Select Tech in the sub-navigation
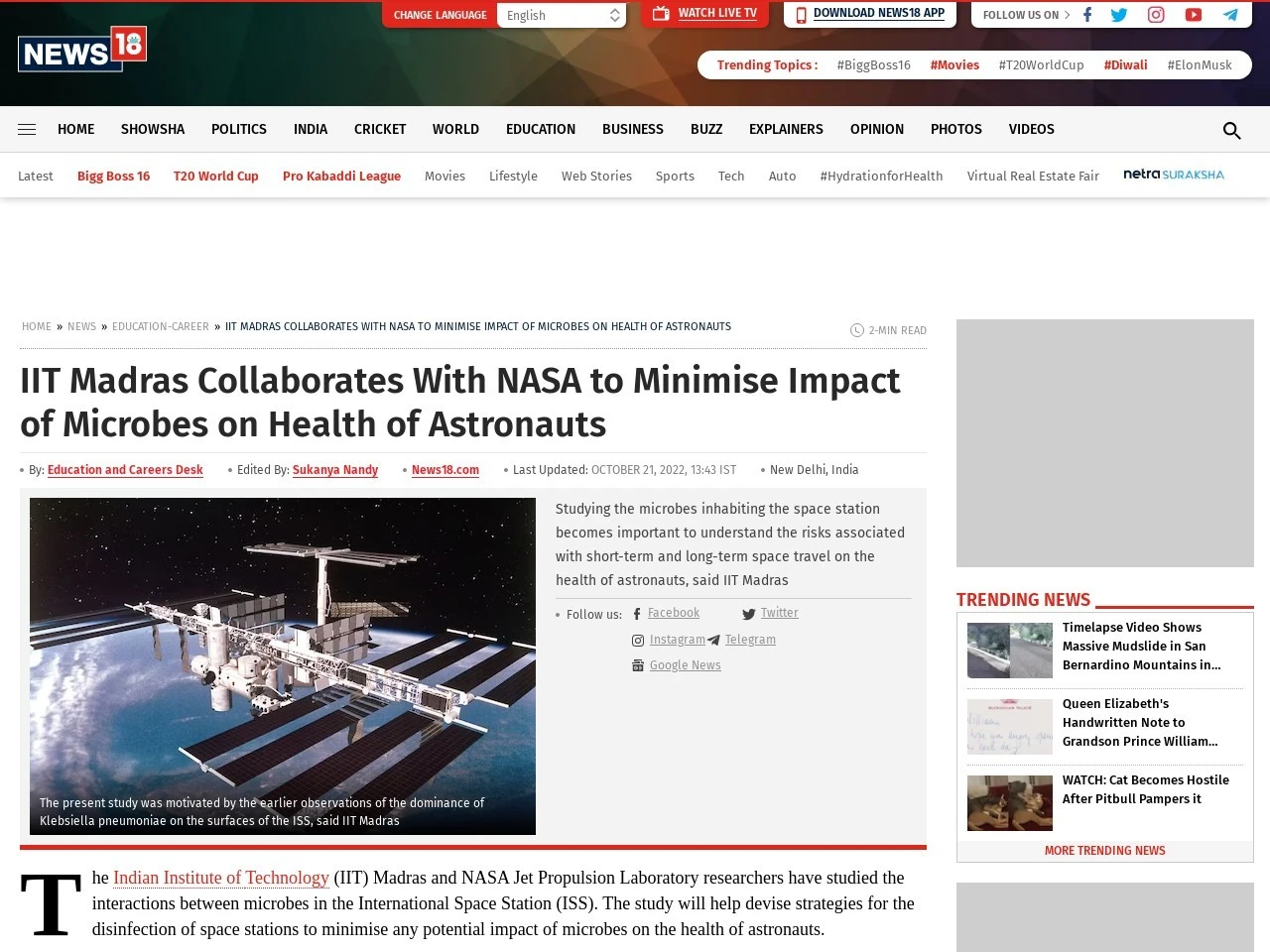This screenshot has width=1270, height=952. (x=731, y=176)
